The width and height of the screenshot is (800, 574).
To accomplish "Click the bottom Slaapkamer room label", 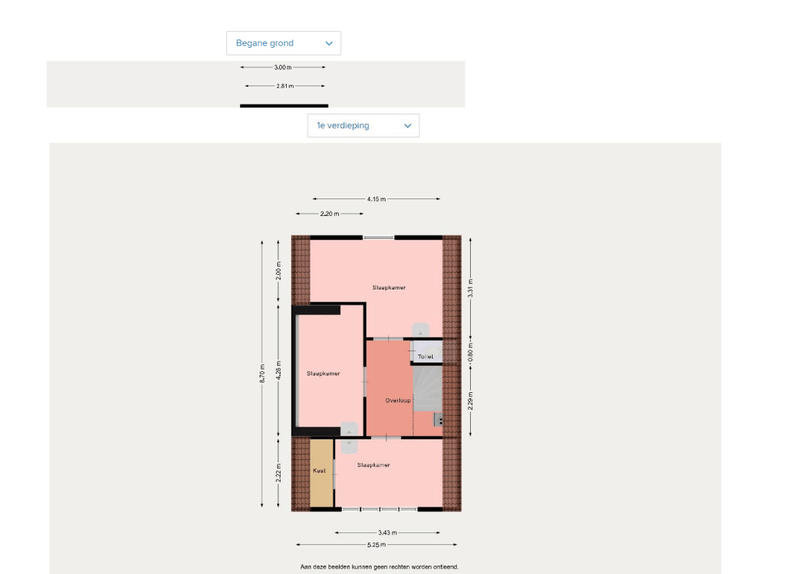I will click(x=373, y=465).
